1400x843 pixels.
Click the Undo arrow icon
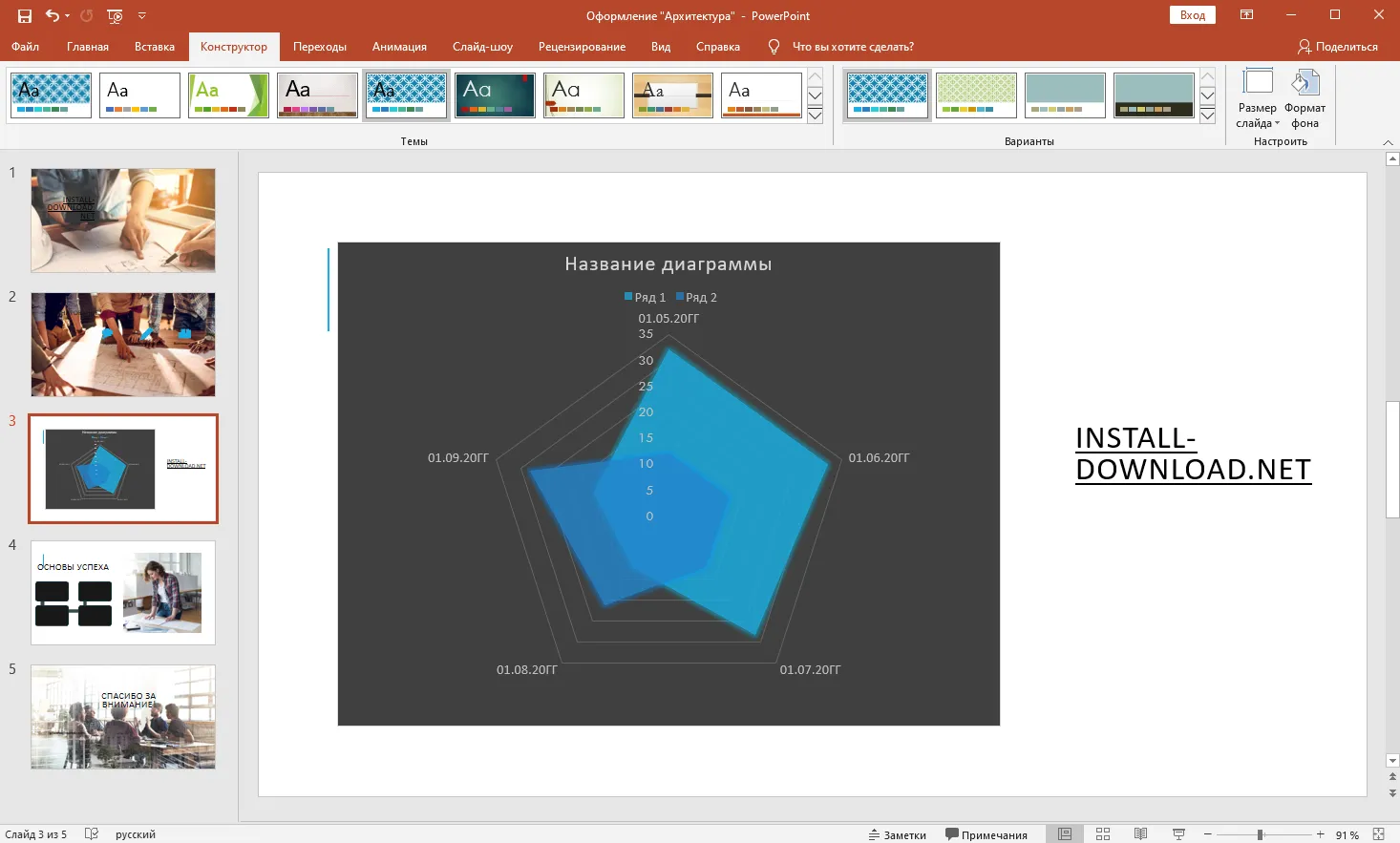pyautogui.click(x=53, y=16)
